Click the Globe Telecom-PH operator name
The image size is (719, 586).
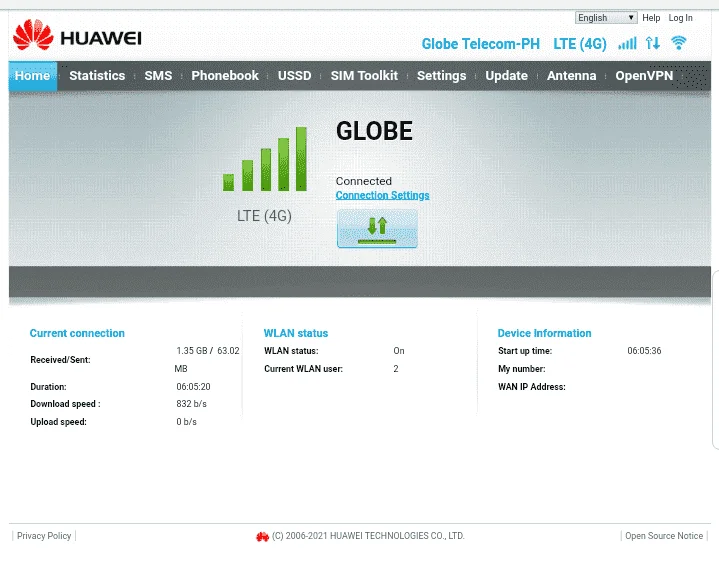point(481,44)
